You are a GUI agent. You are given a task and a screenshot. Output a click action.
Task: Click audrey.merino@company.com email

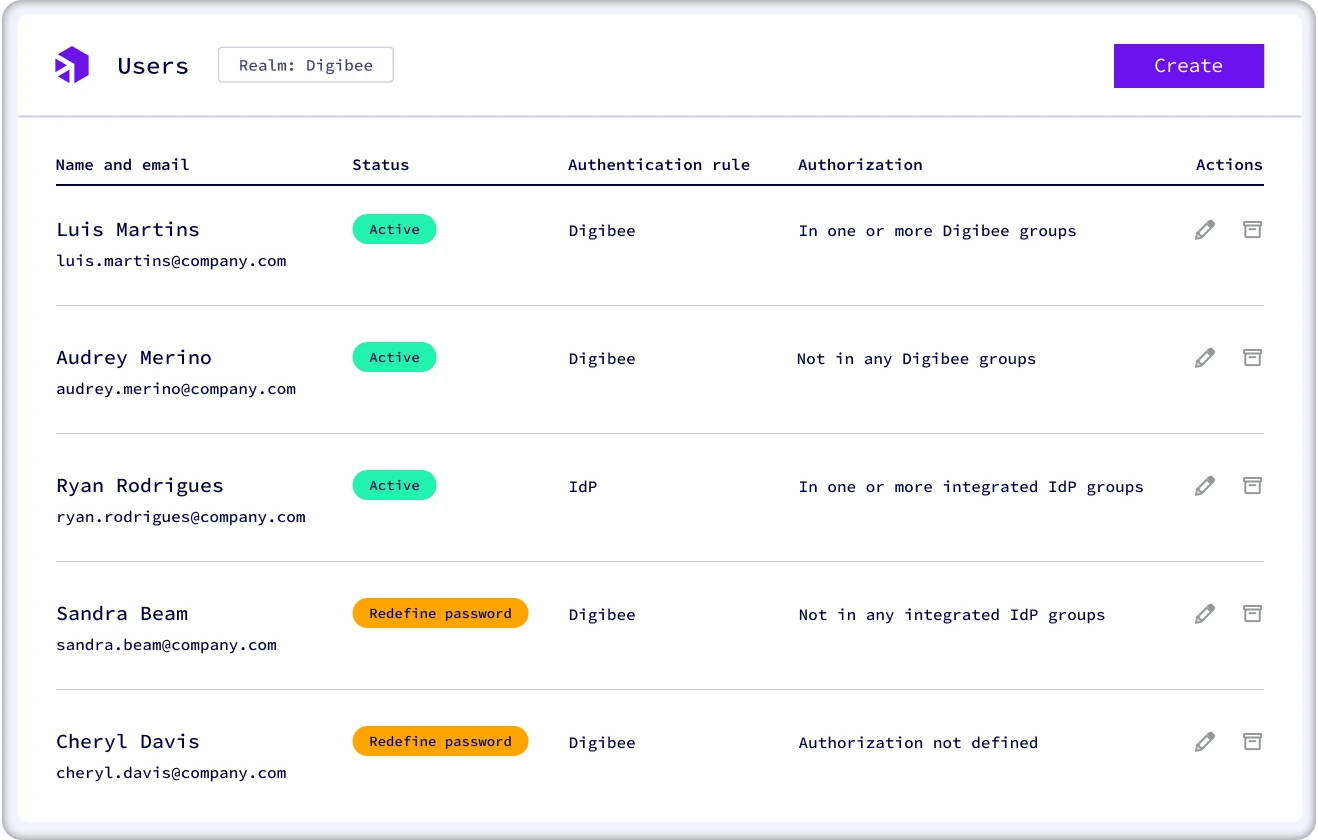pos(176,389)
